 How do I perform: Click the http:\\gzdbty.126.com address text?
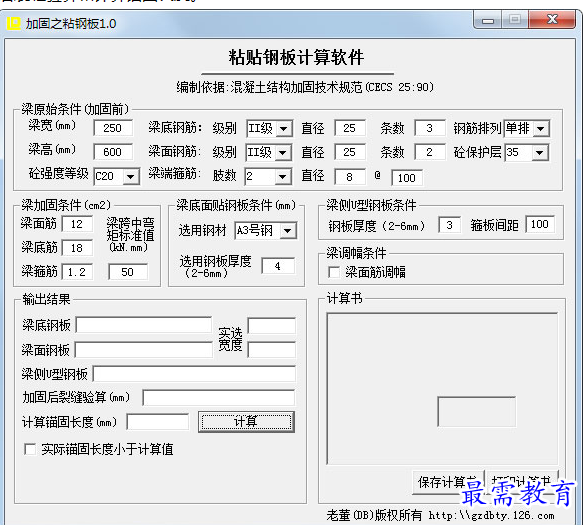(492, 515)
